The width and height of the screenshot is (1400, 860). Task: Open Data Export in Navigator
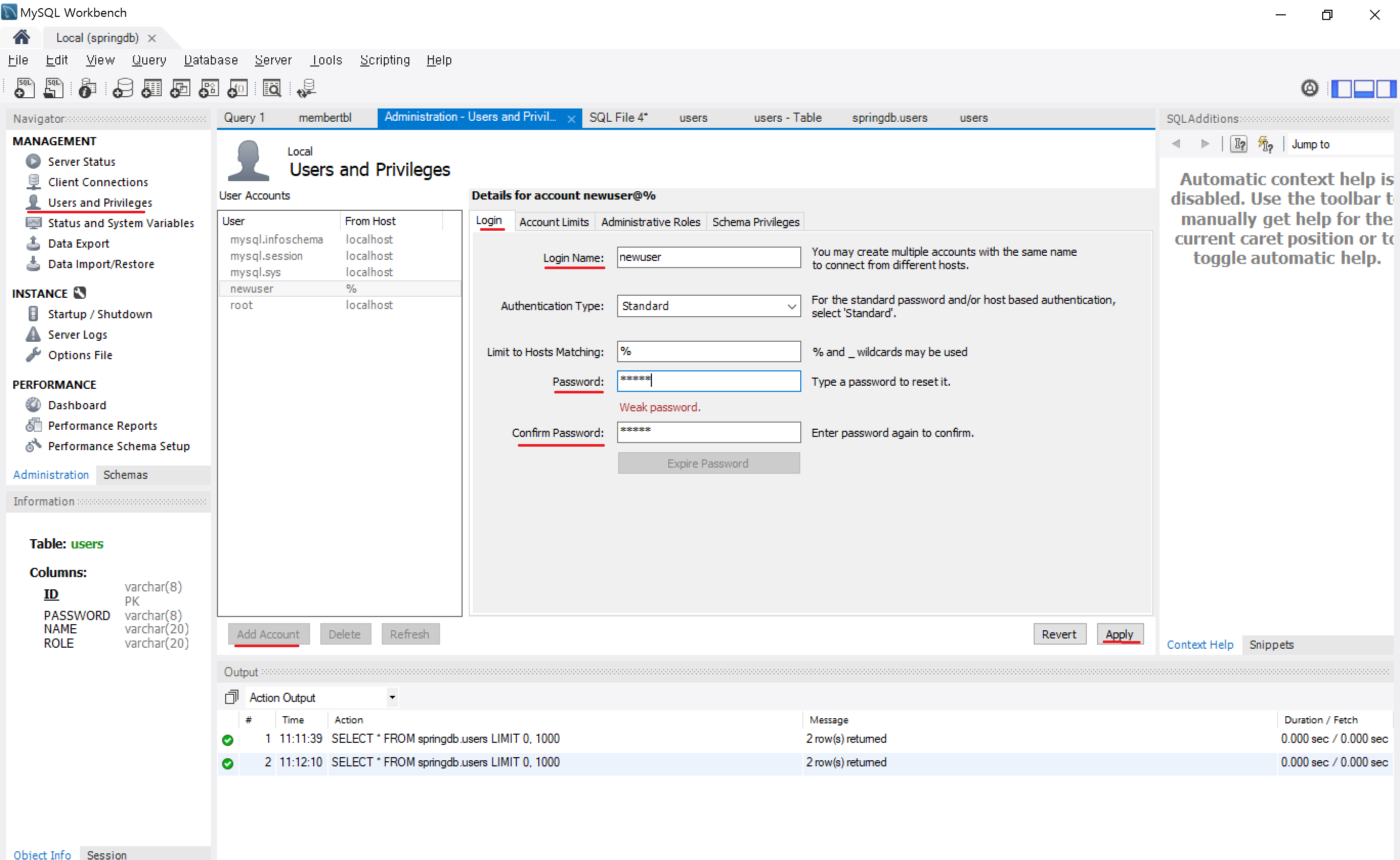(x=78, y=244)
